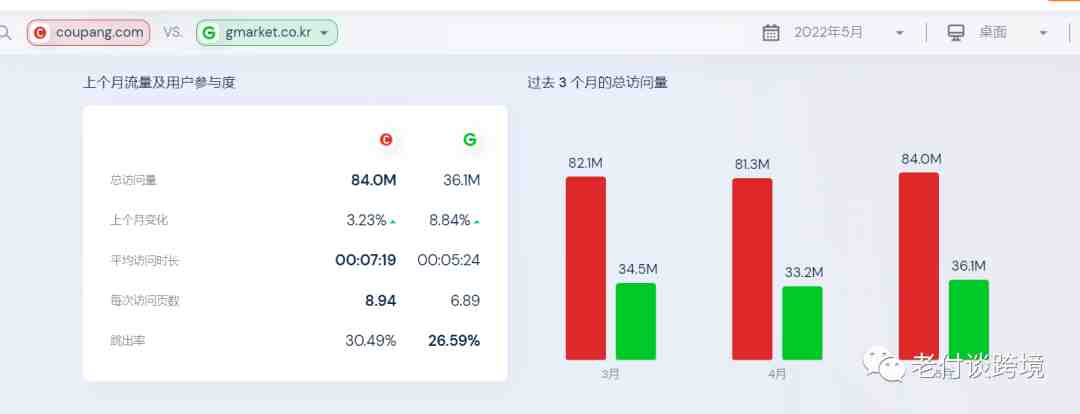Click the desktop monitor icon

tap(955, 32)
